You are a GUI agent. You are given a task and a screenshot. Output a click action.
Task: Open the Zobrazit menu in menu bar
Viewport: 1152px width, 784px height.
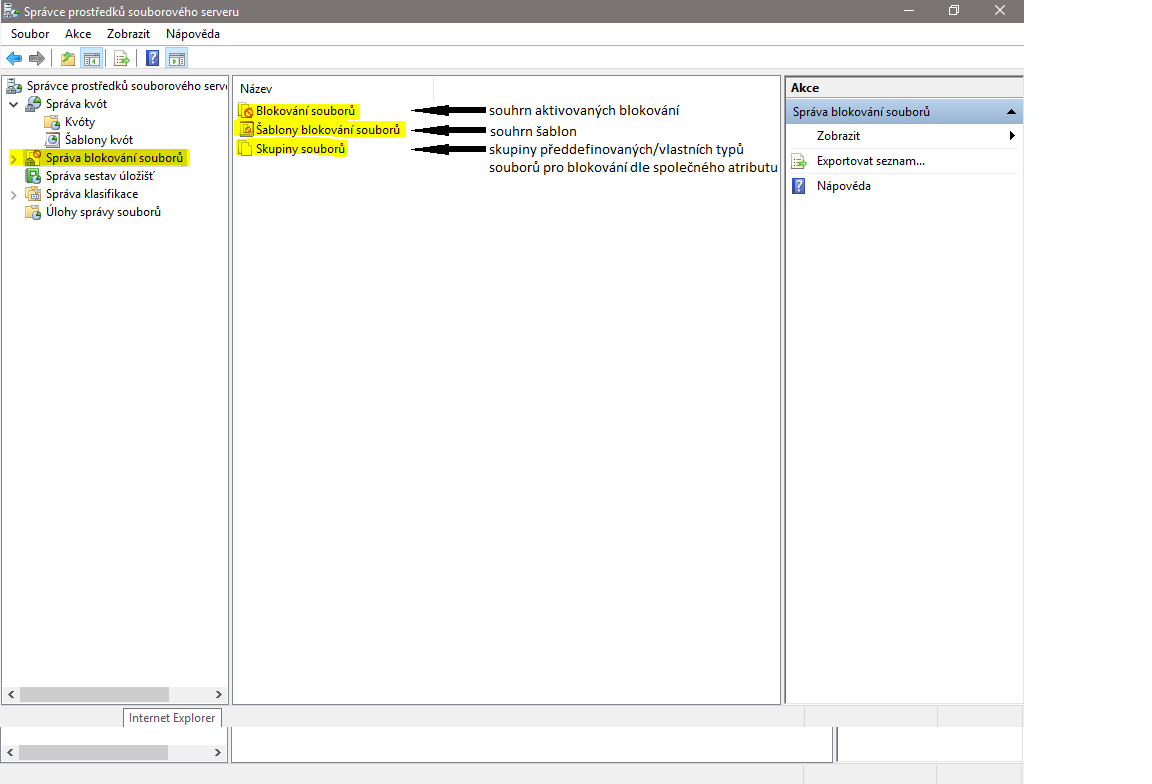tap(128, 34)
